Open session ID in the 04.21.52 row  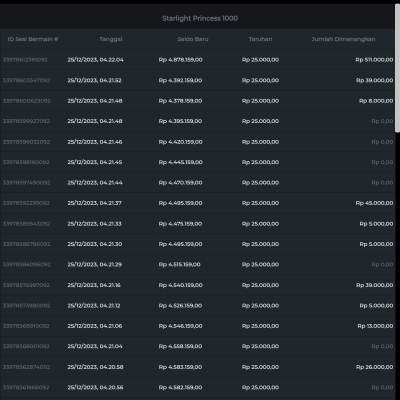pos(26,80)
